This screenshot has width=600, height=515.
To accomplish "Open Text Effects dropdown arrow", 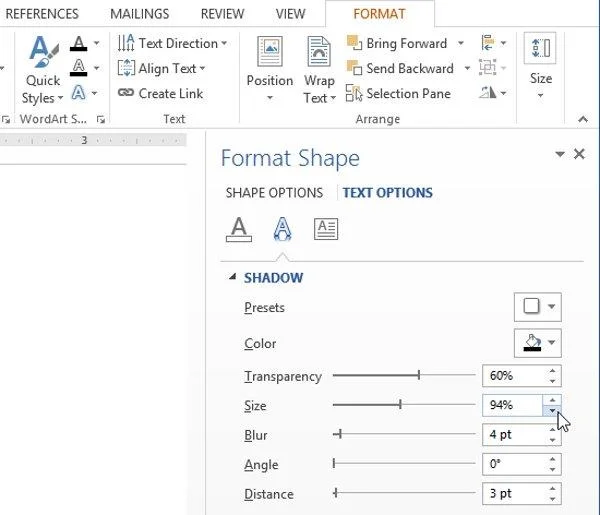I will [x=95, y=93].
